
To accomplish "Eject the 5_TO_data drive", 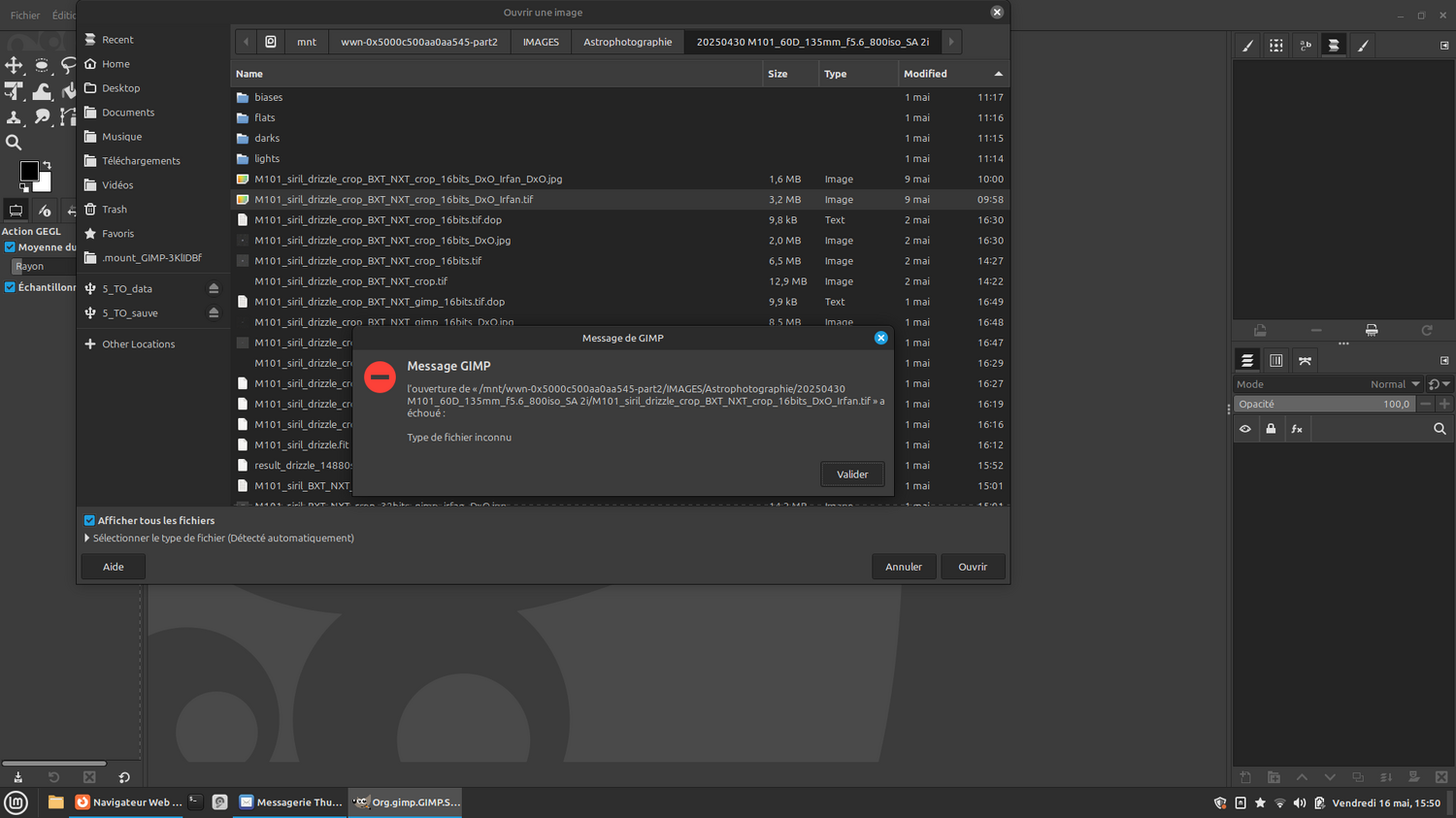I will coord(214,289).
